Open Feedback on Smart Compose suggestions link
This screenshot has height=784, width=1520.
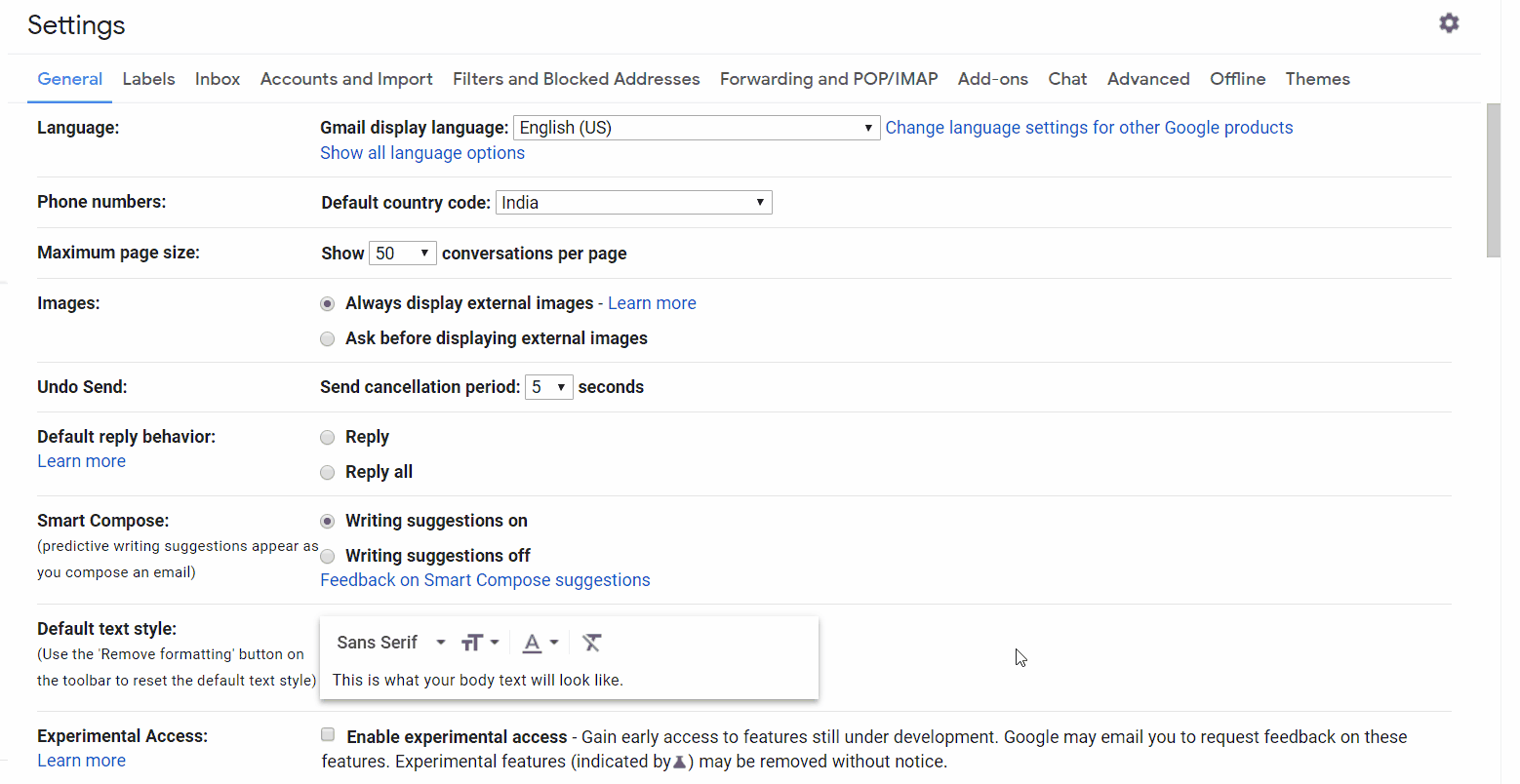(485, 580)
